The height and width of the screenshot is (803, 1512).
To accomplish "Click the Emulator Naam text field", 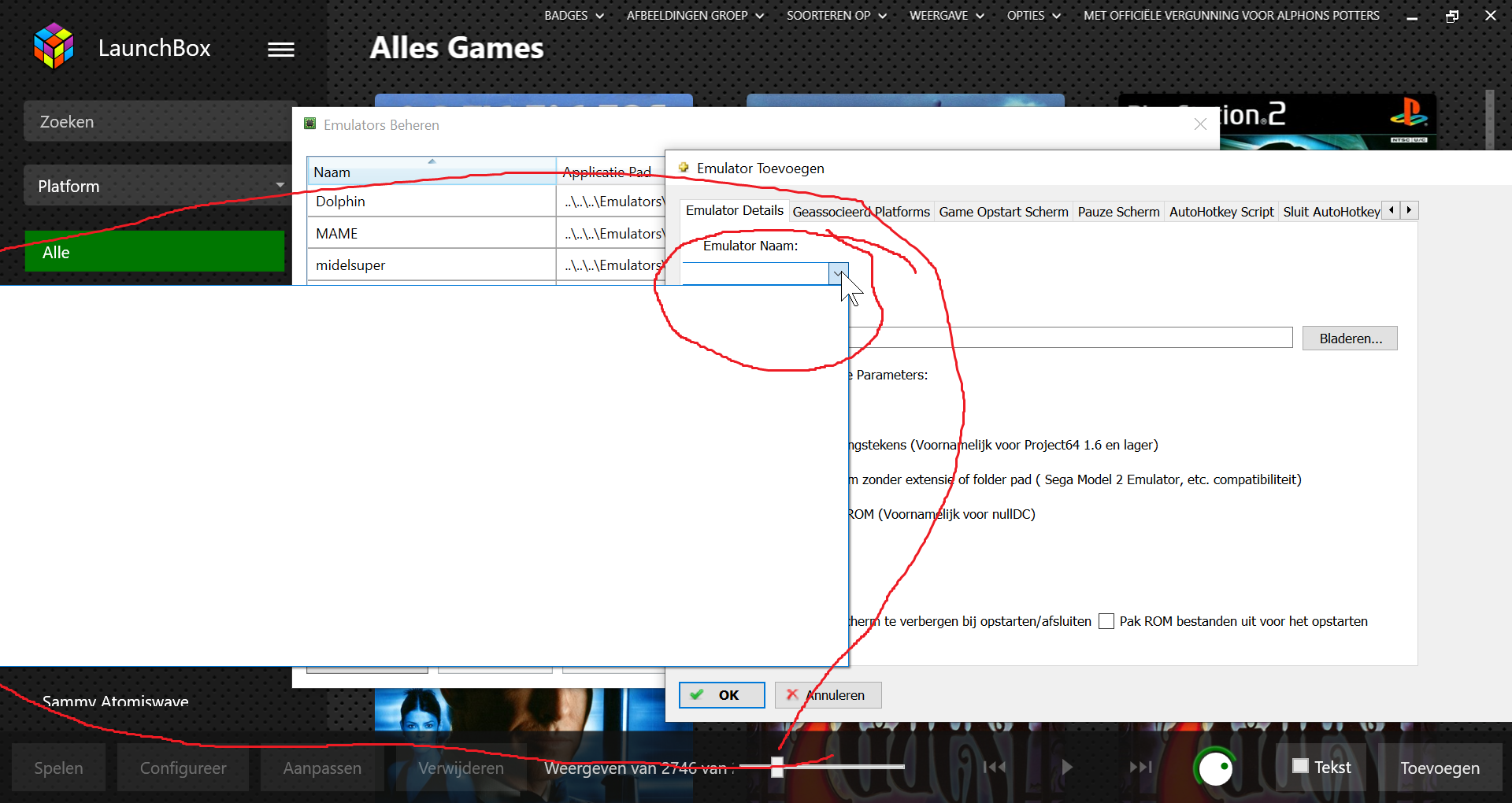I will (755, 273).
